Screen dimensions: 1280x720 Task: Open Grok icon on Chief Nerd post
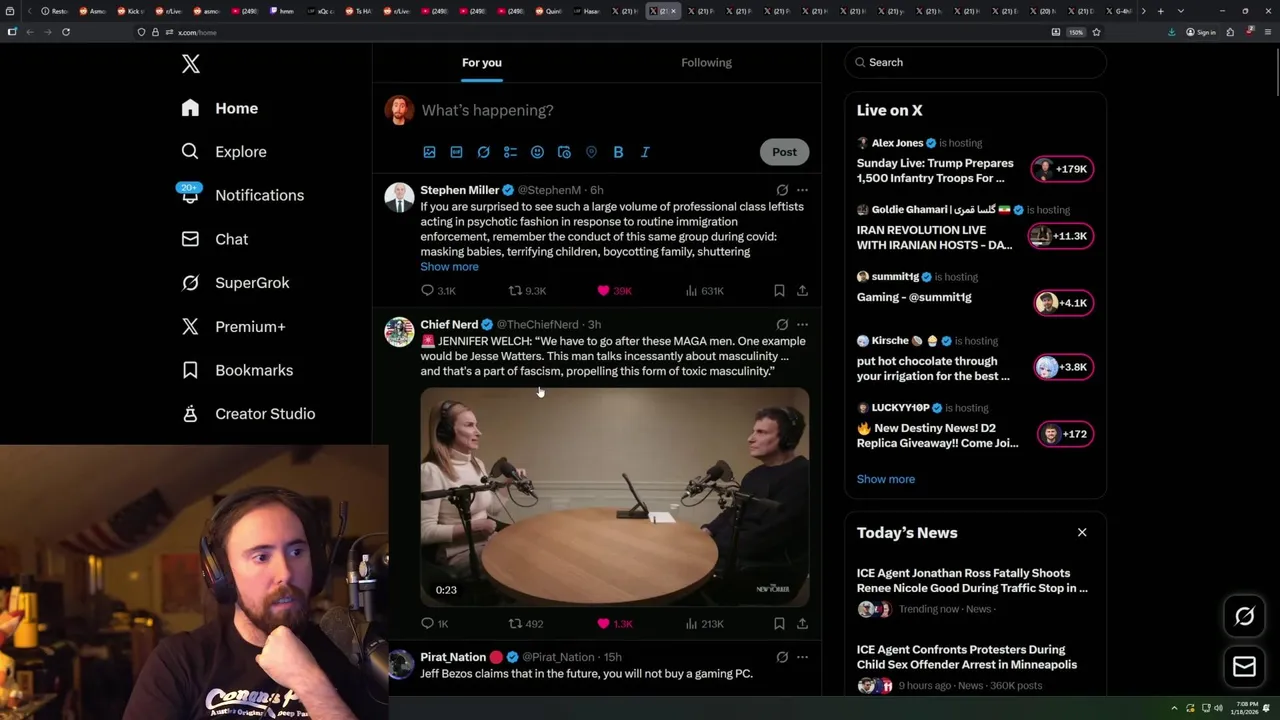pyautogui.click(x=782, y=325)
